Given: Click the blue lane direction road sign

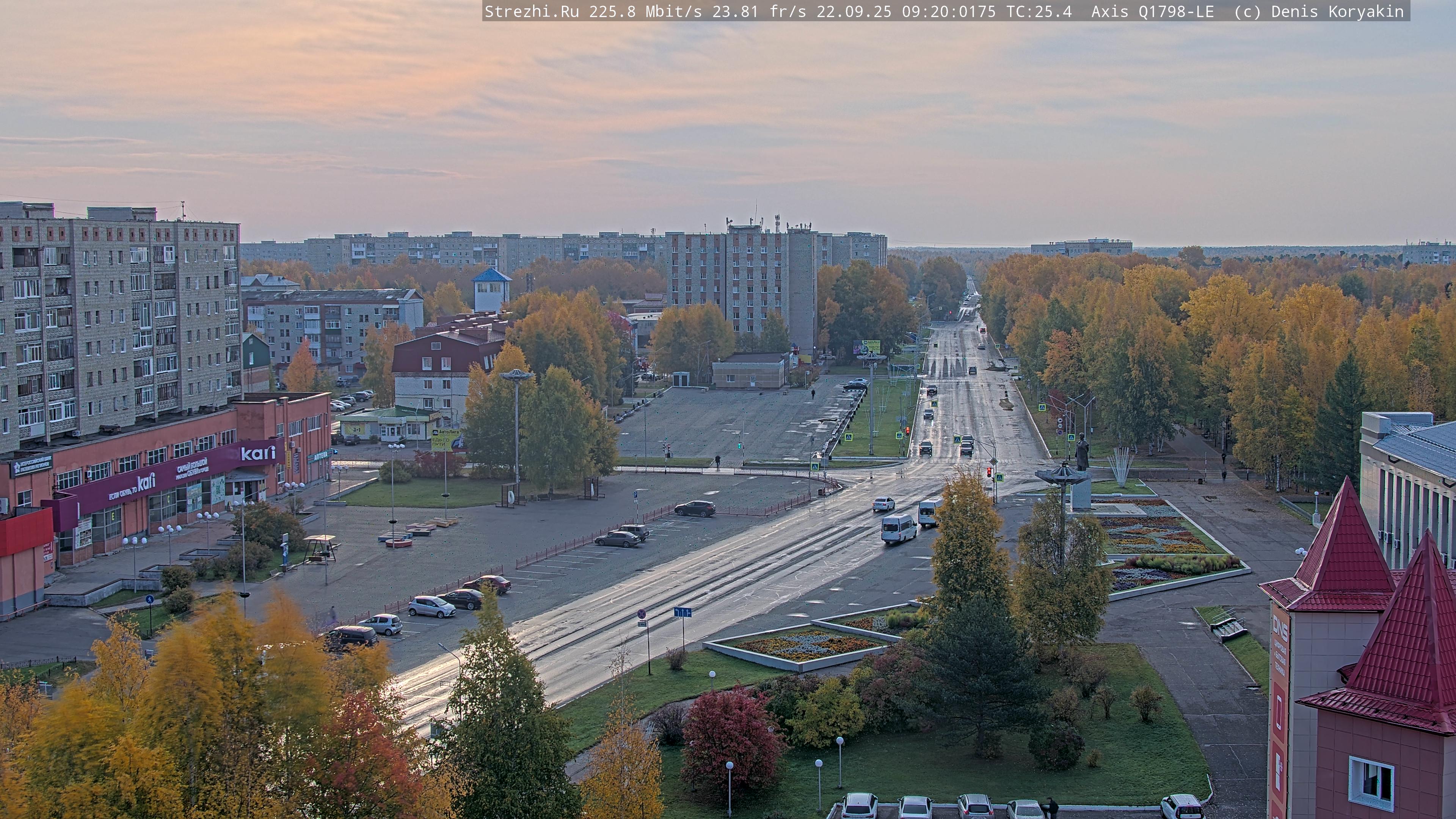Looking at the screenshot, I should [x=682, y=612].
